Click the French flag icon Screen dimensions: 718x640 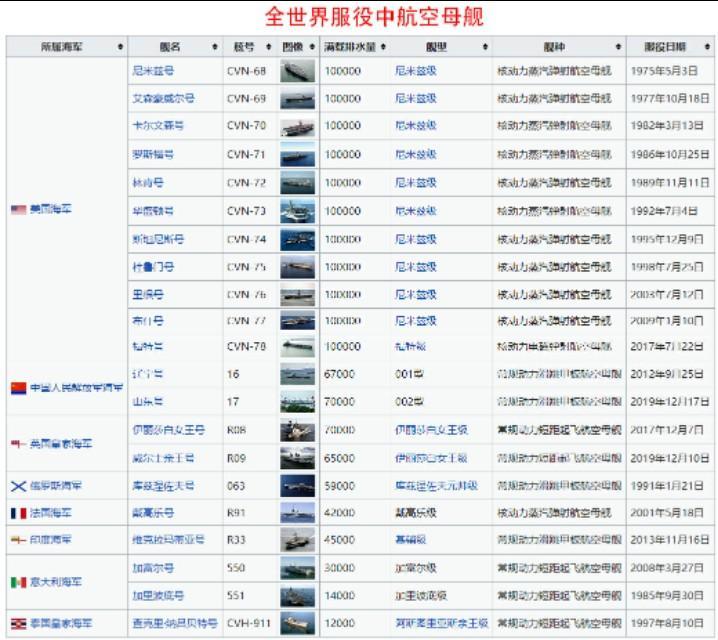[18, 513]
